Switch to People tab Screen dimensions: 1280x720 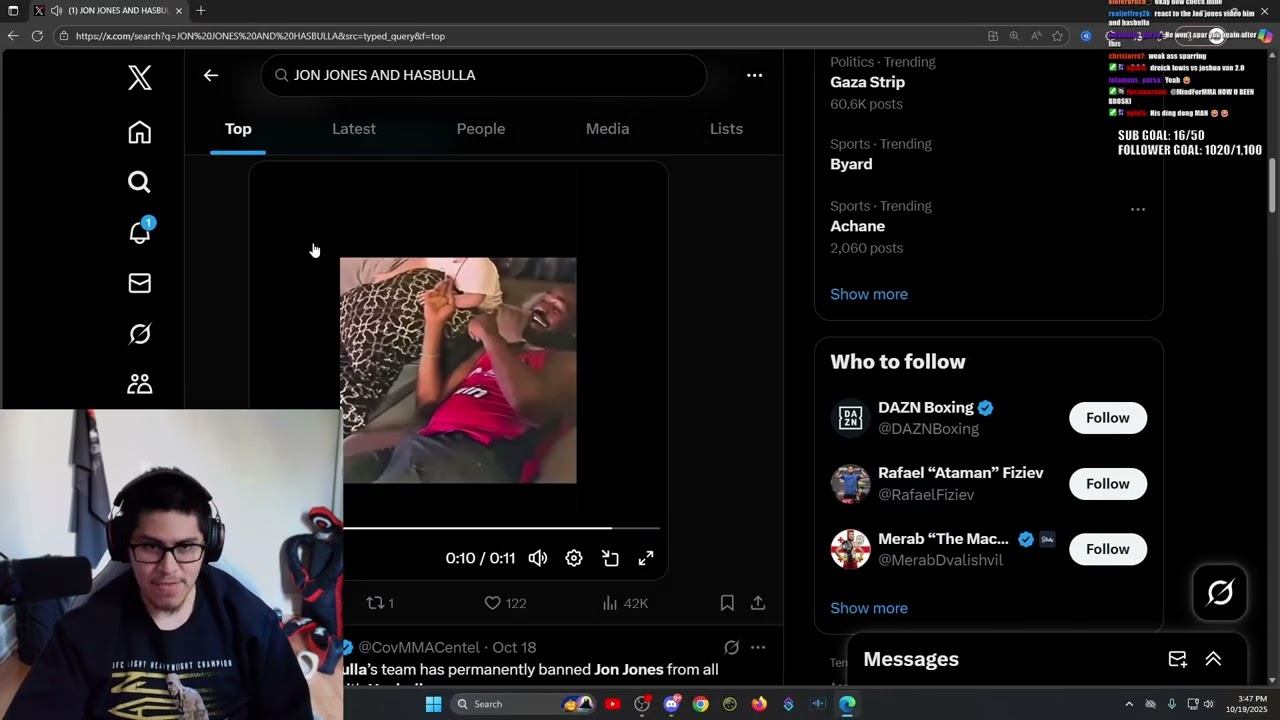pyautogui.click(x=481, y=129)
